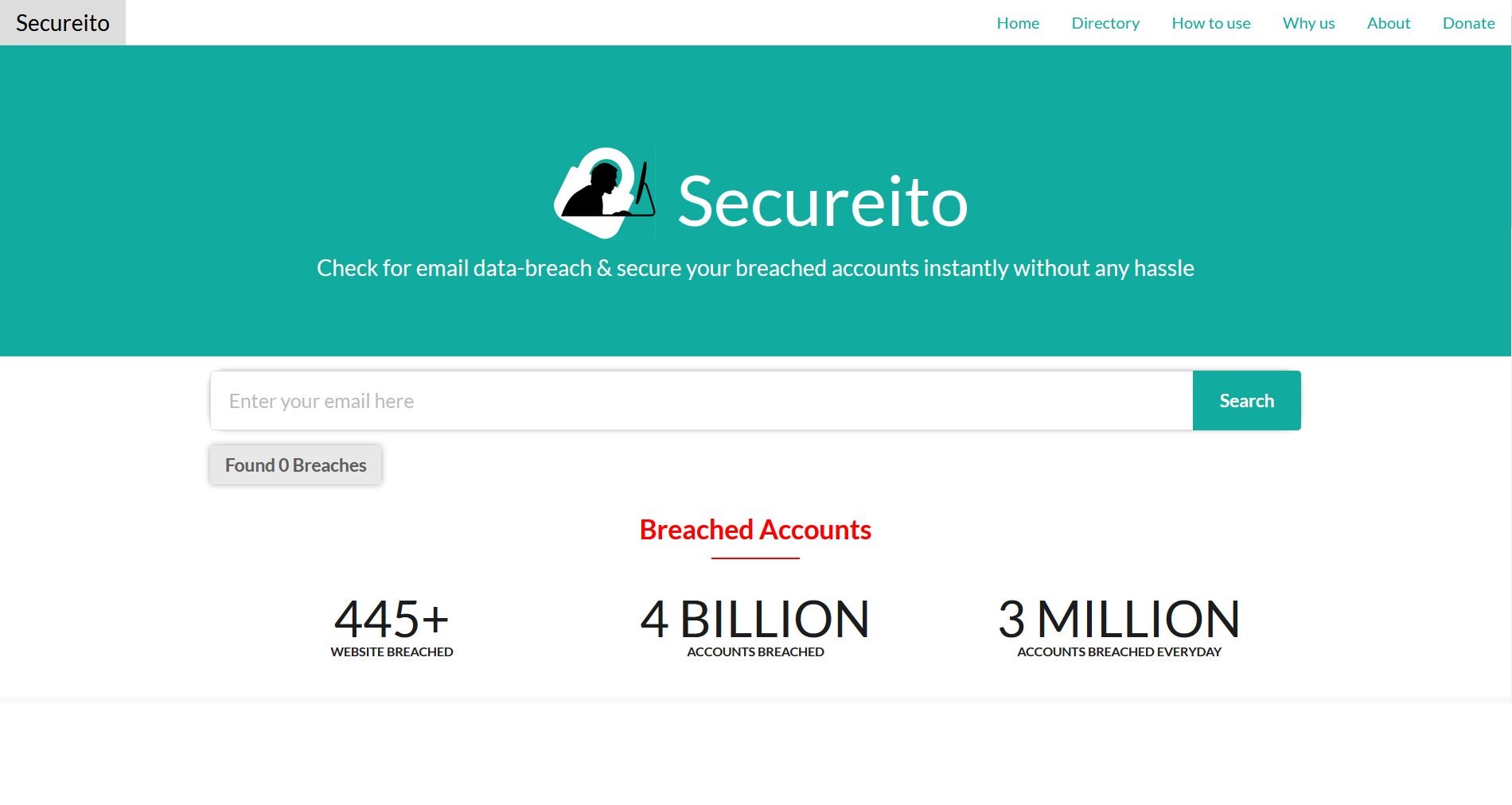
Task: Click the Donate link
Action: [x=1468, y=23]
